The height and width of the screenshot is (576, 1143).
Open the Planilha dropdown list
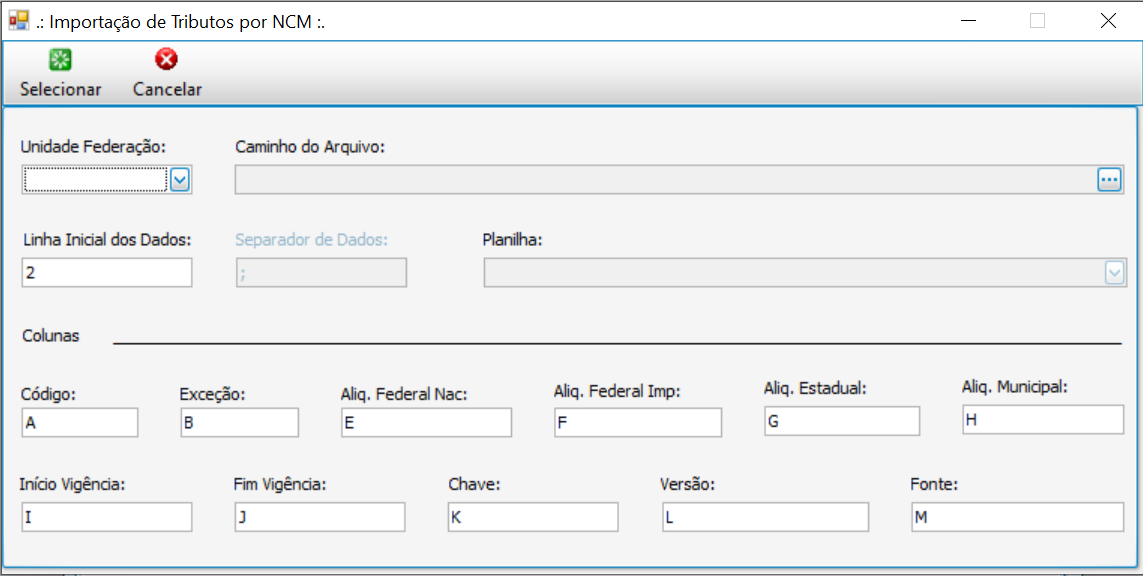tap(1114, 273)
